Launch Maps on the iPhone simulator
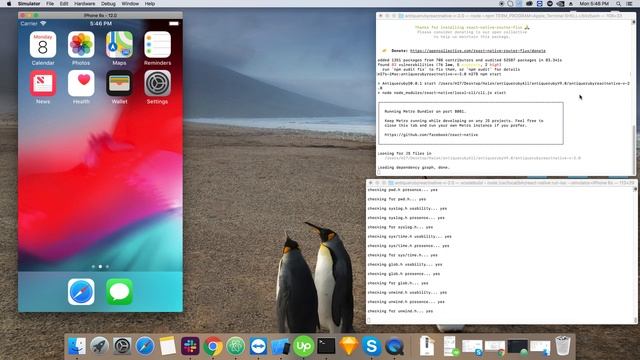Viewport: 640px width, 360px height. [119, 45]
